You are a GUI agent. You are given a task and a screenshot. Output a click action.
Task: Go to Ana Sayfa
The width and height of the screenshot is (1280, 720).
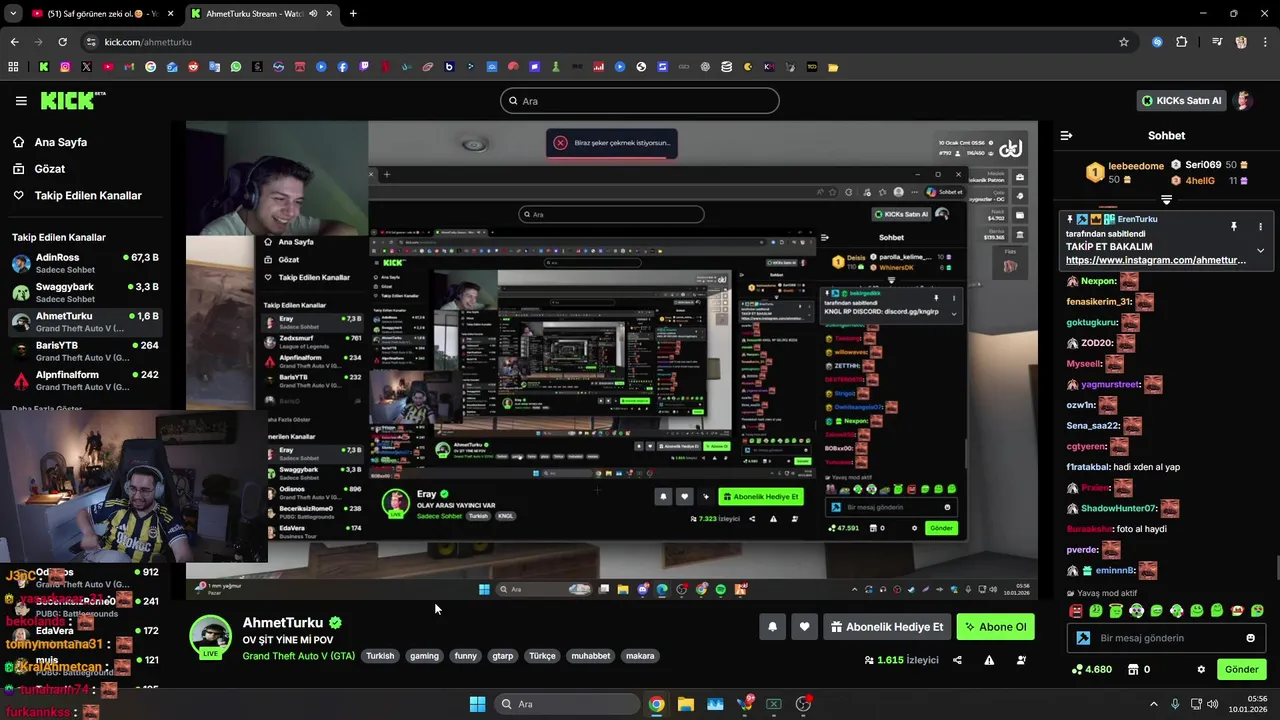point(60,142)
